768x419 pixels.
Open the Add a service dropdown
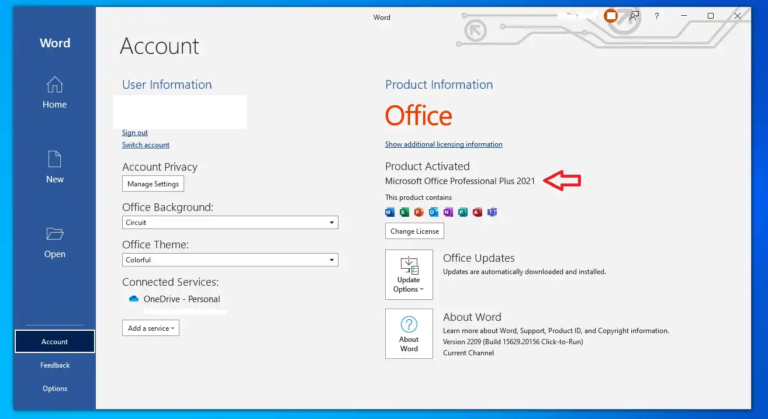click(151, 328)
